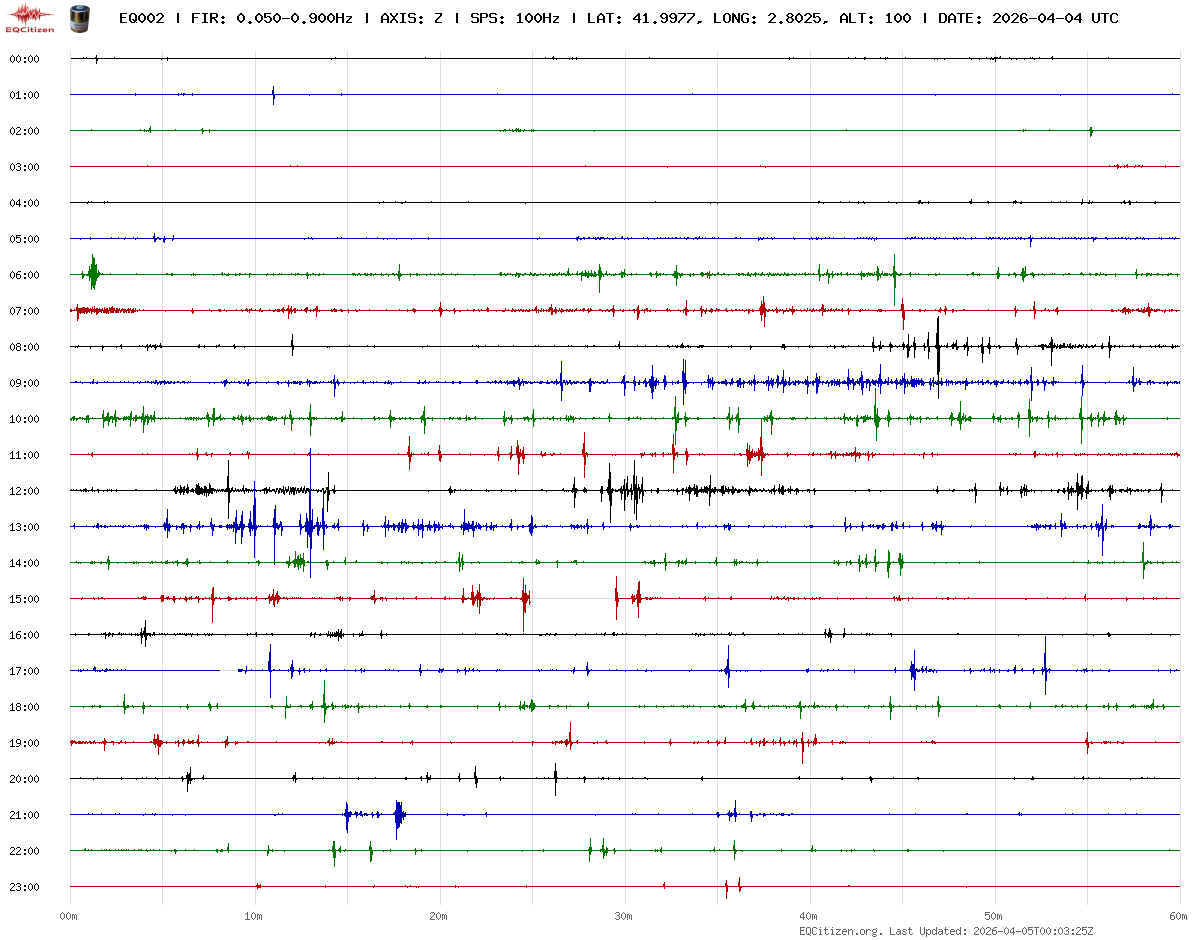Image resolution: width=1200 pixels, height=940 pixels.
Task: Pick the 12:00 hour label
Action: click(x=24, y=491)
